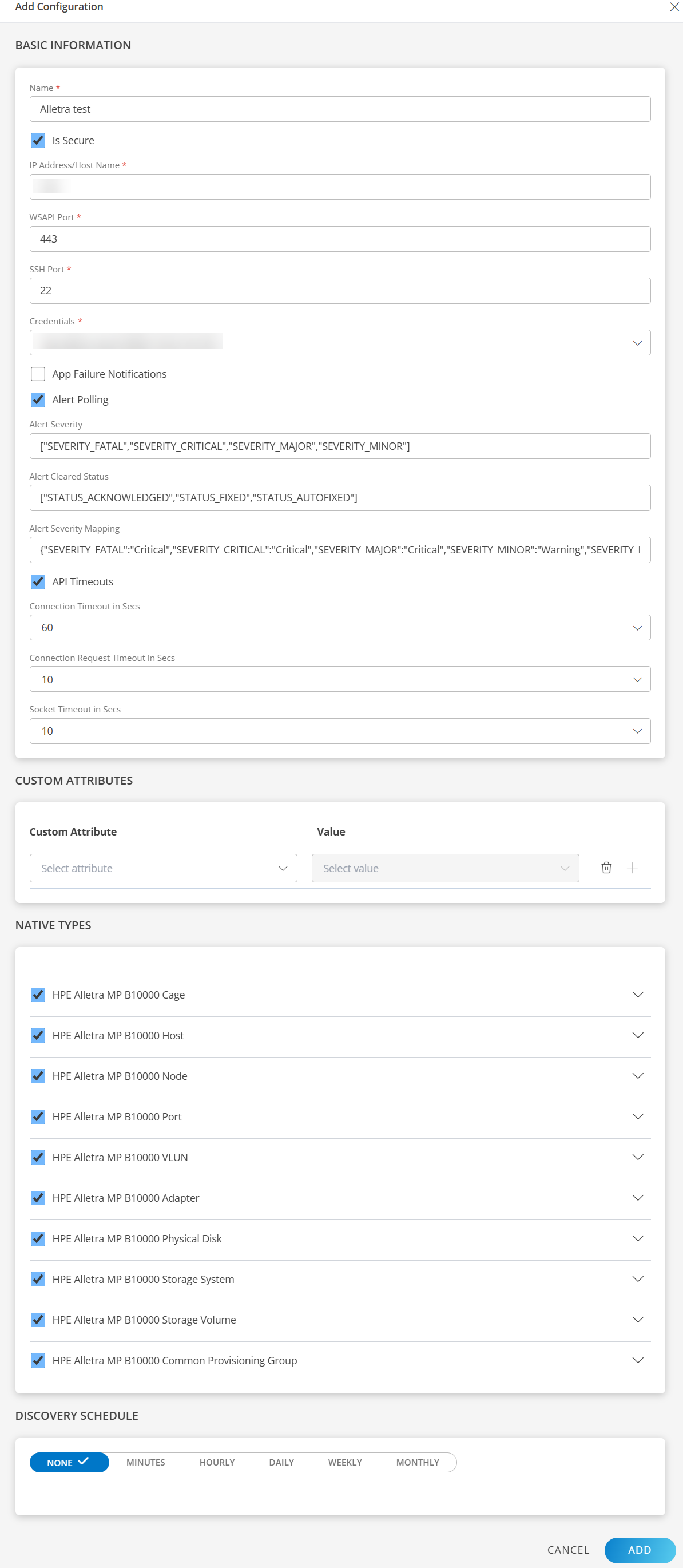This screenshot has height=1568, width=683.
Task: Expand the B10000 Physical Disk type
Action: point(637,1238)
